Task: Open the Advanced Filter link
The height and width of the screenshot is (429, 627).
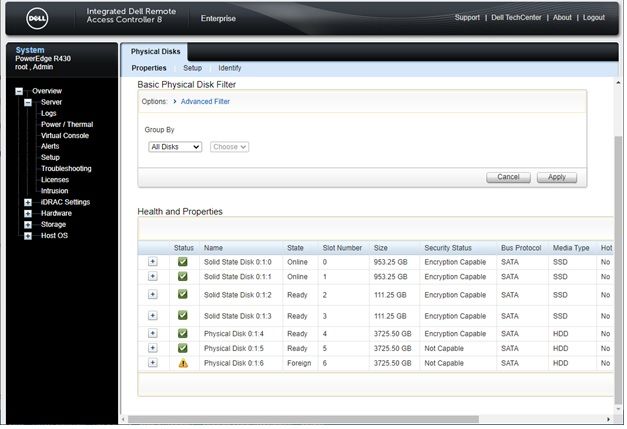Action: pos(205,102)
